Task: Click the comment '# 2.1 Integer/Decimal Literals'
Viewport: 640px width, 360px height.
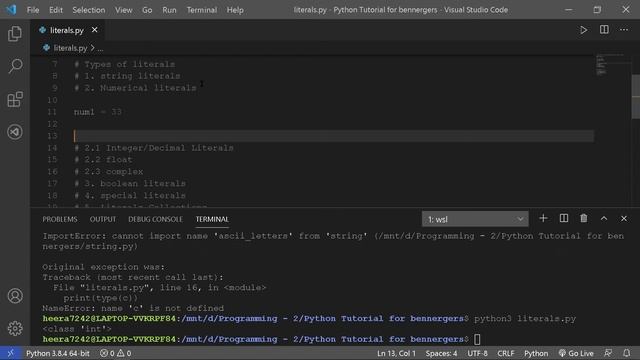Action: pyautogui.click(x=154, y=148)
